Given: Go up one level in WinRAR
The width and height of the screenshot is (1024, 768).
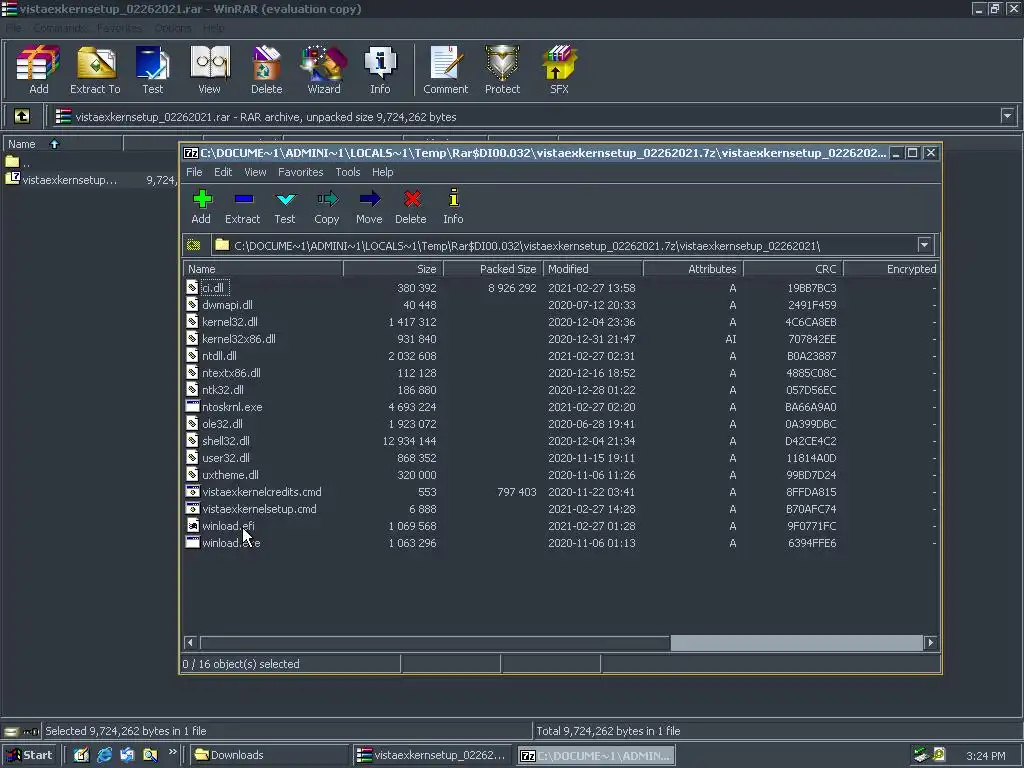Looking at the screenshot, I should pos(22,116).
